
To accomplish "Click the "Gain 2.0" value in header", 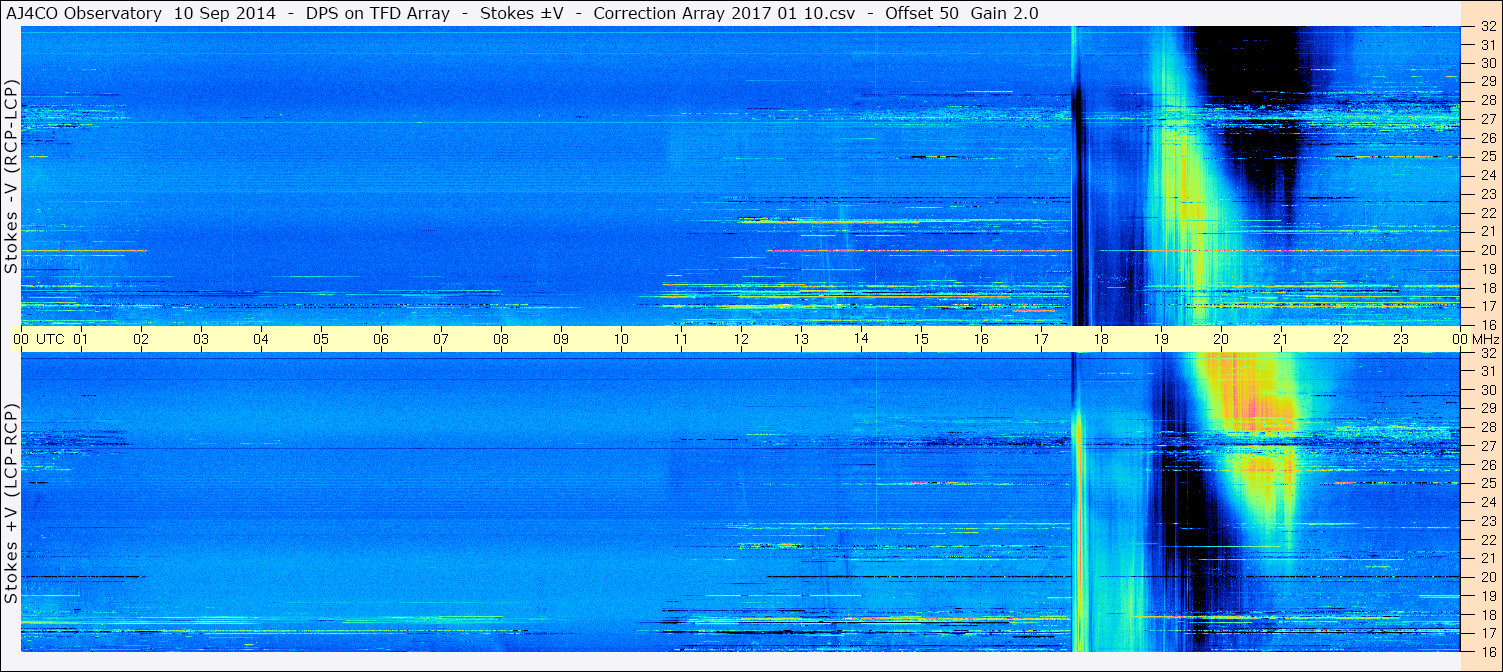I will pyautogui.click(x=1004, y=13).
